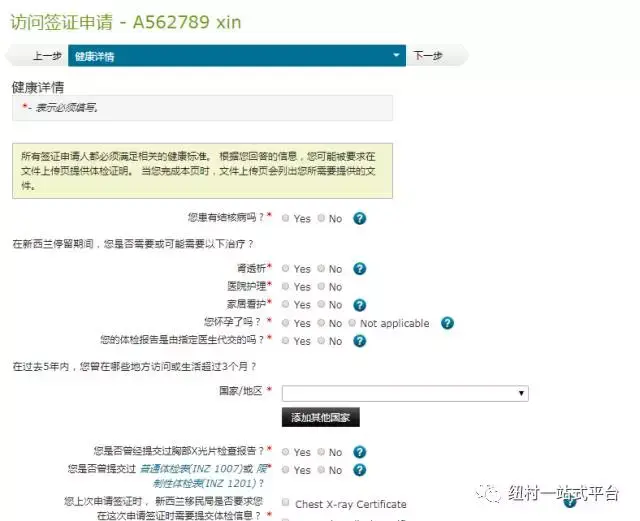Select Yes for 医院护理
Image resolution: width=640 pixels, height=521 pixels.
pyautogui.click(x=286, y=286)
